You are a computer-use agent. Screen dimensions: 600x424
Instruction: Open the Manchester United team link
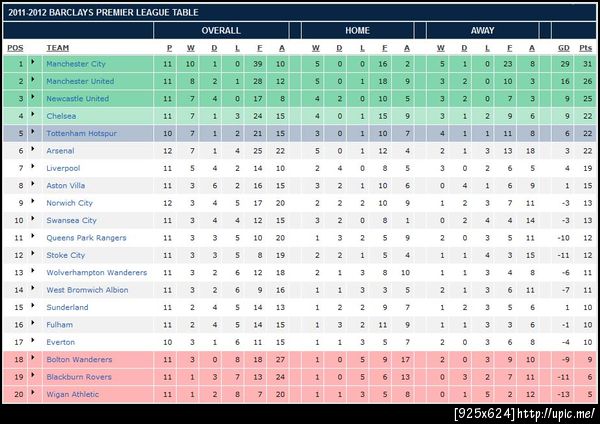pyautogui.click(x=80, y=81)
